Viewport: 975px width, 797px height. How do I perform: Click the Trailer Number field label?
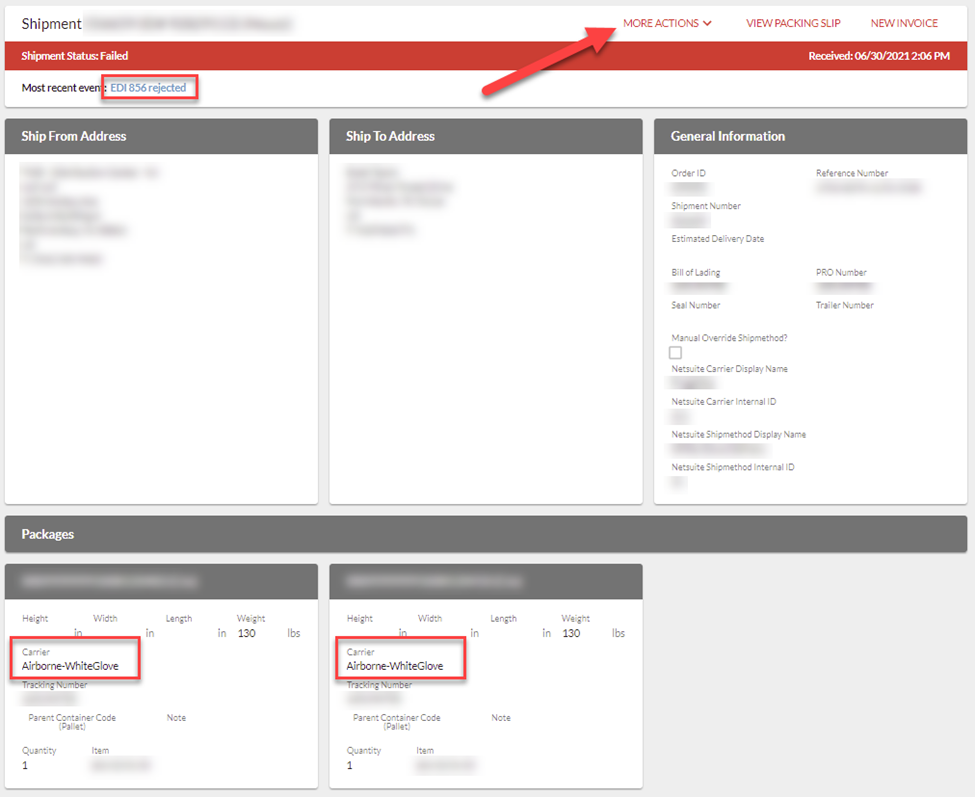[845, 305]
